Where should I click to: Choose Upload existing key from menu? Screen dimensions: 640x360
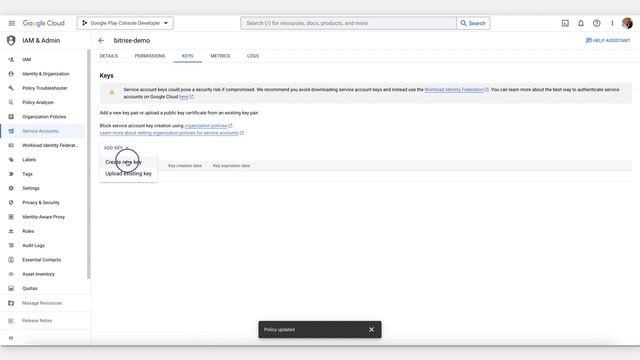[x=128, y=173]
